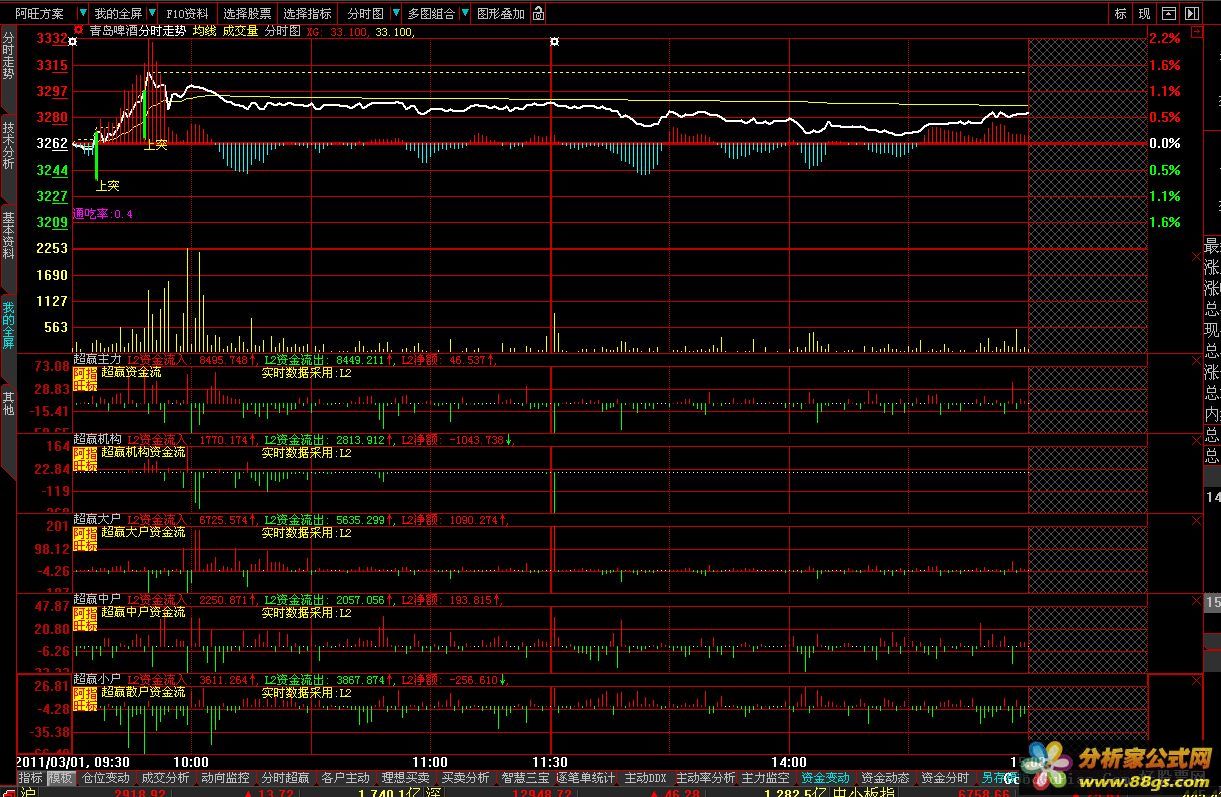Screen dimensions: 1221x797
Task: Click the skip-to-end icon in top right toolbar
Action: tap(1191, 14)
